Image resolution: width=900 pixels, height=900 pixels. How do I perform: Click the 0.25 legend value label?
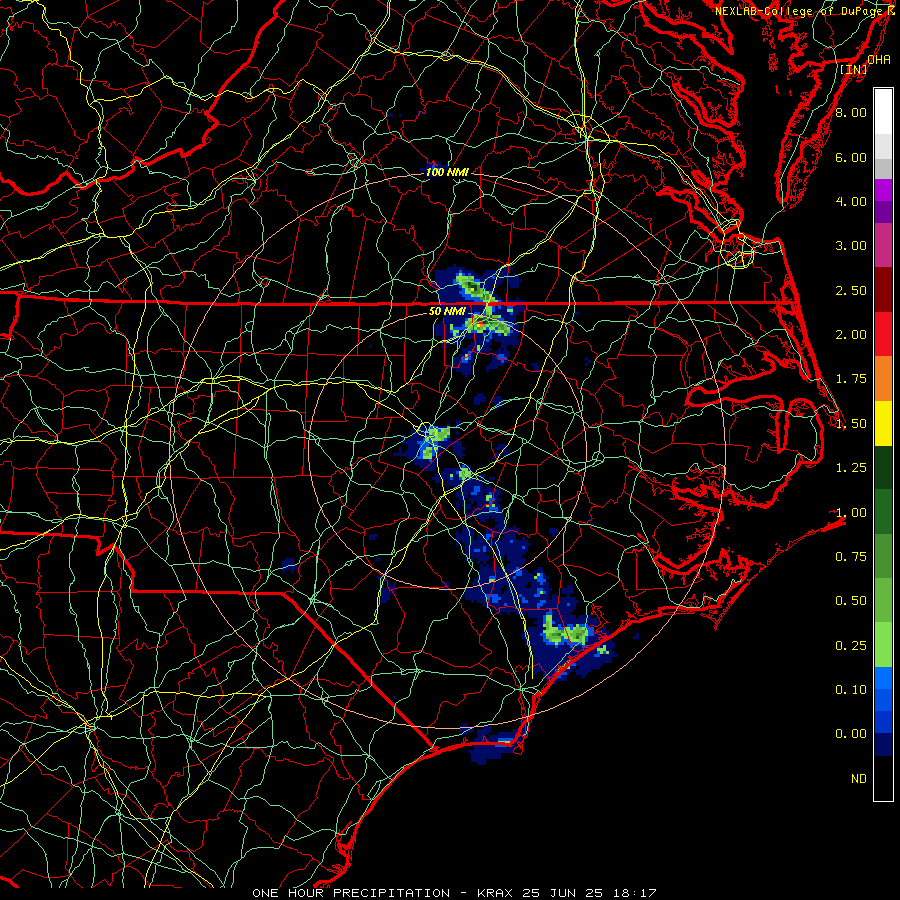click(x=851, y=646)
